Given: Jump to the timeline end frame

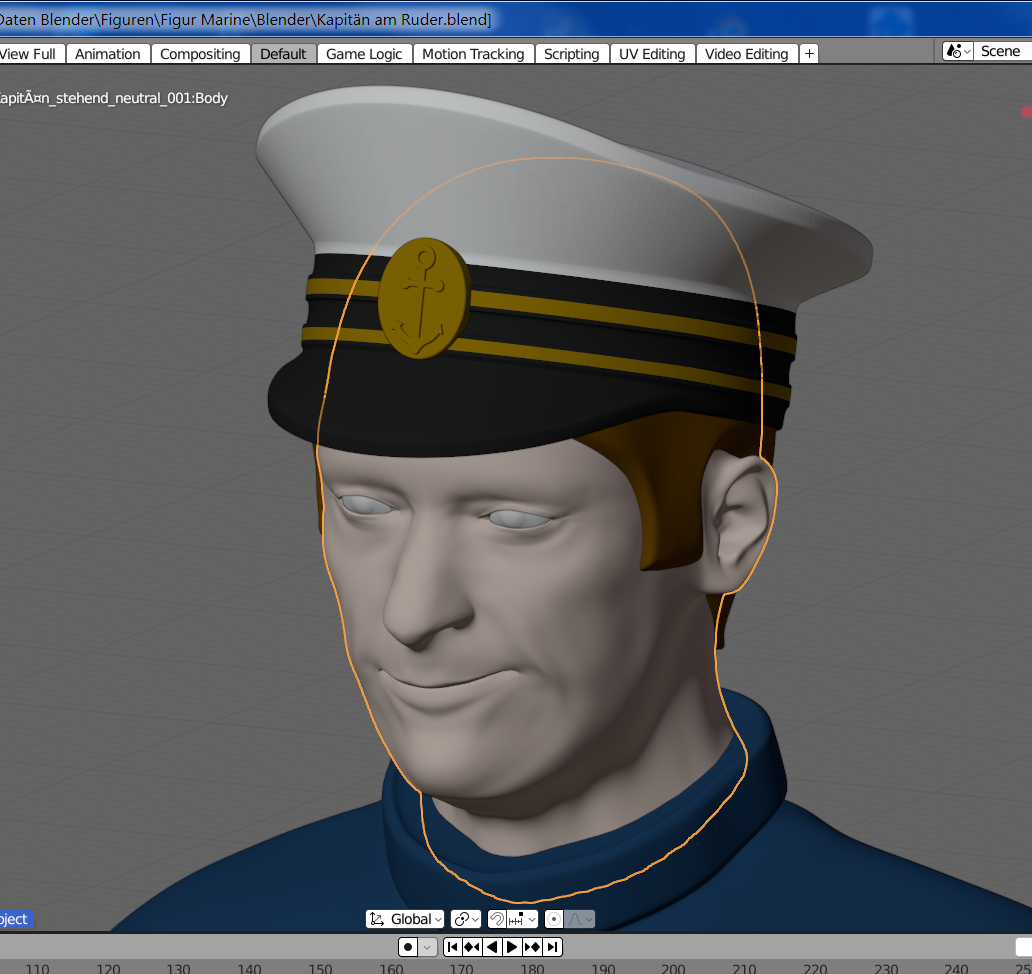Looking at the screenshot, I should click(552, 947).
